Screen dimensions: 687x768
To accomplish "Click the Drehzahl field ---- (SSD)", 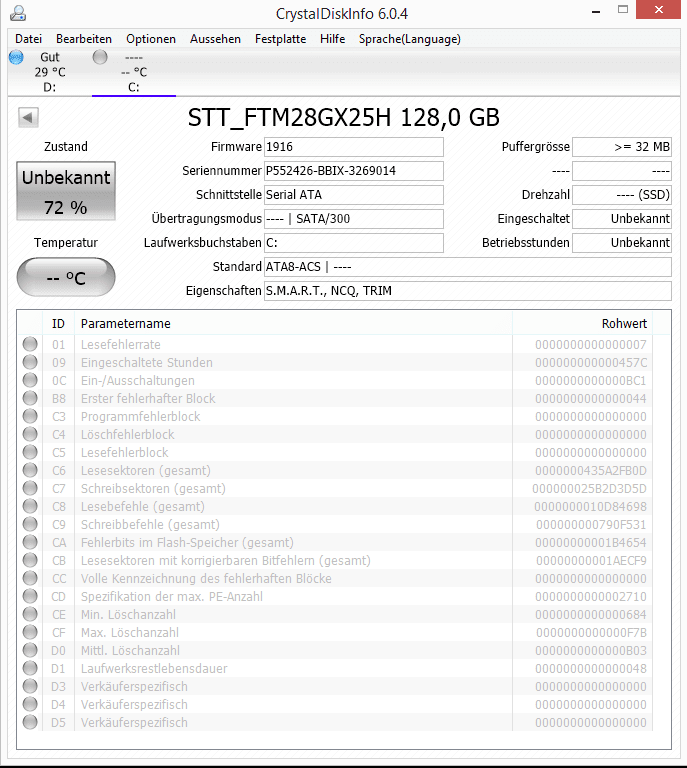I will tap(622, 195).
